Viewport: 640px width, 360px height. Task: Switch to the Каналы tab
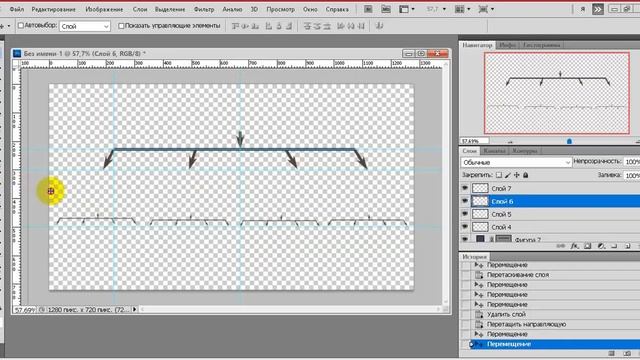[494, 151]
